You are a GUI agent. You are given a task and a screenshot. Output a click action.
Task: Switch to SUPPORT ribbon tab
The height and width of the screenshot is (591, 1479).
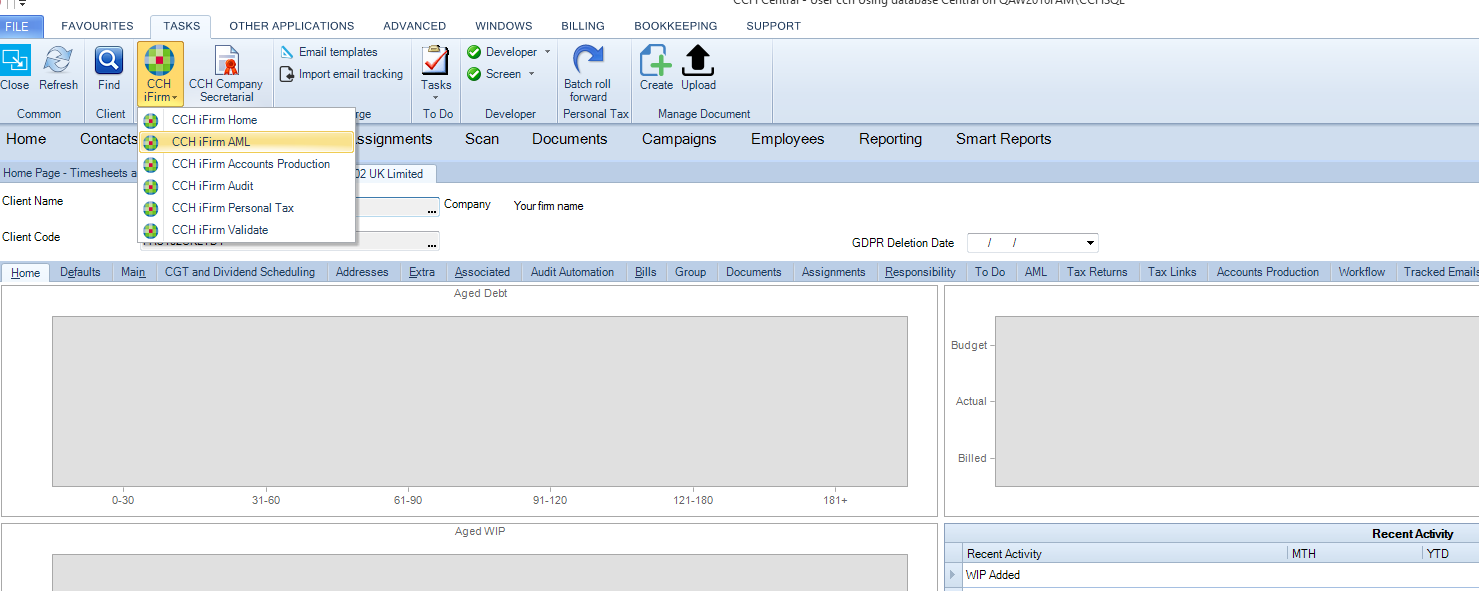click(773, 26)
